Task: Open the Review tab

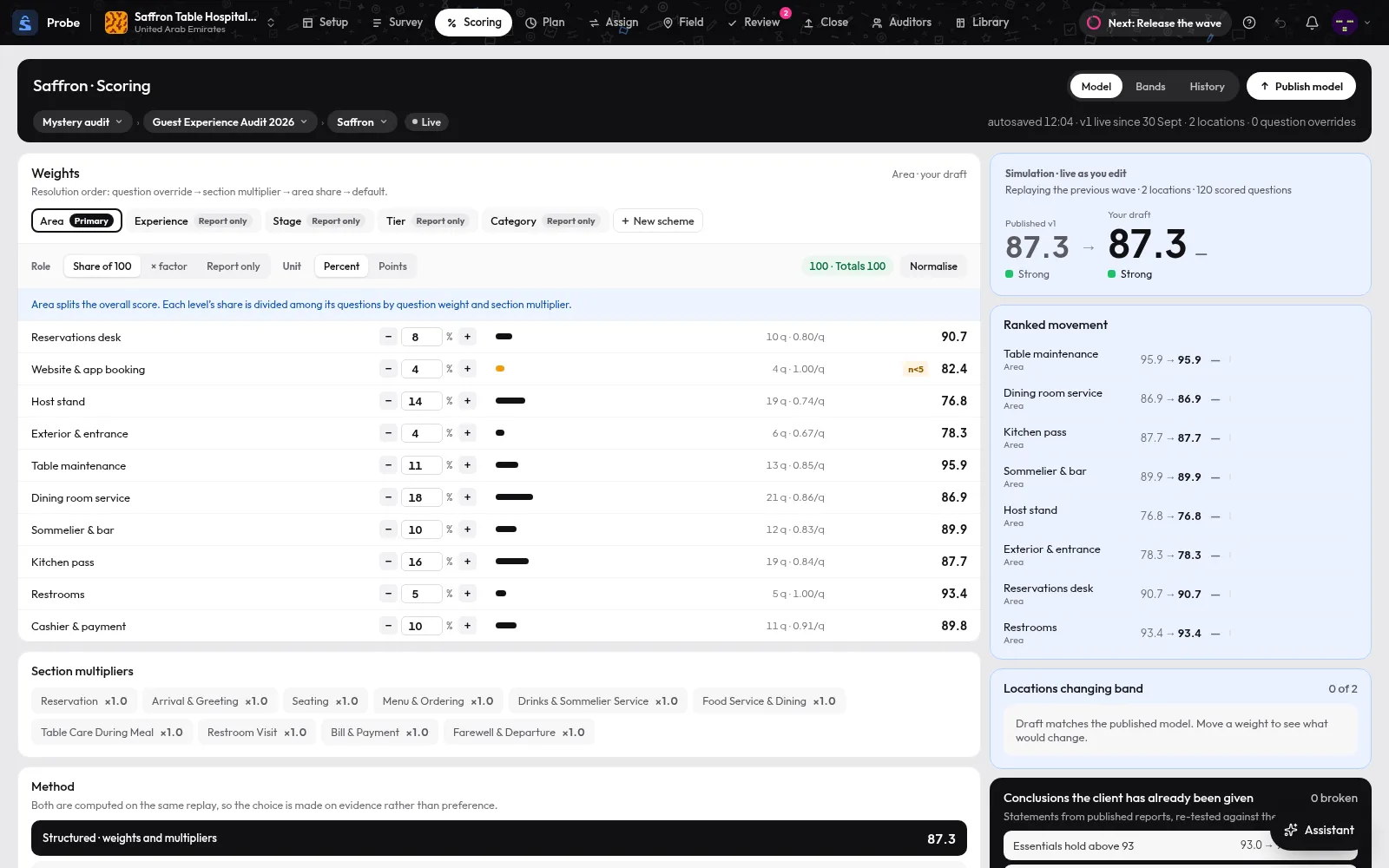Action: [x=753, y=23]
